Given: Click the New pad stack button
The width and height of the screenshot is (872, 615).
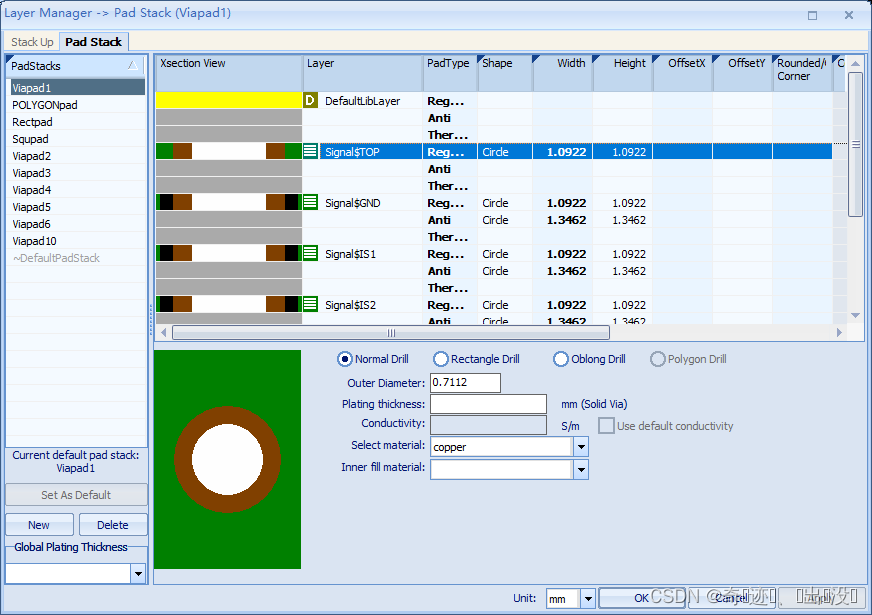Looking at the screenshot, I should (x=39, y=525).
